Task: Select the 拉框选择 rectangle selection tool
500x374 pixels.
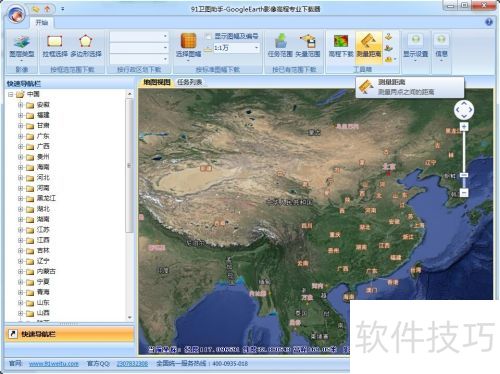Action: point(55,46)
